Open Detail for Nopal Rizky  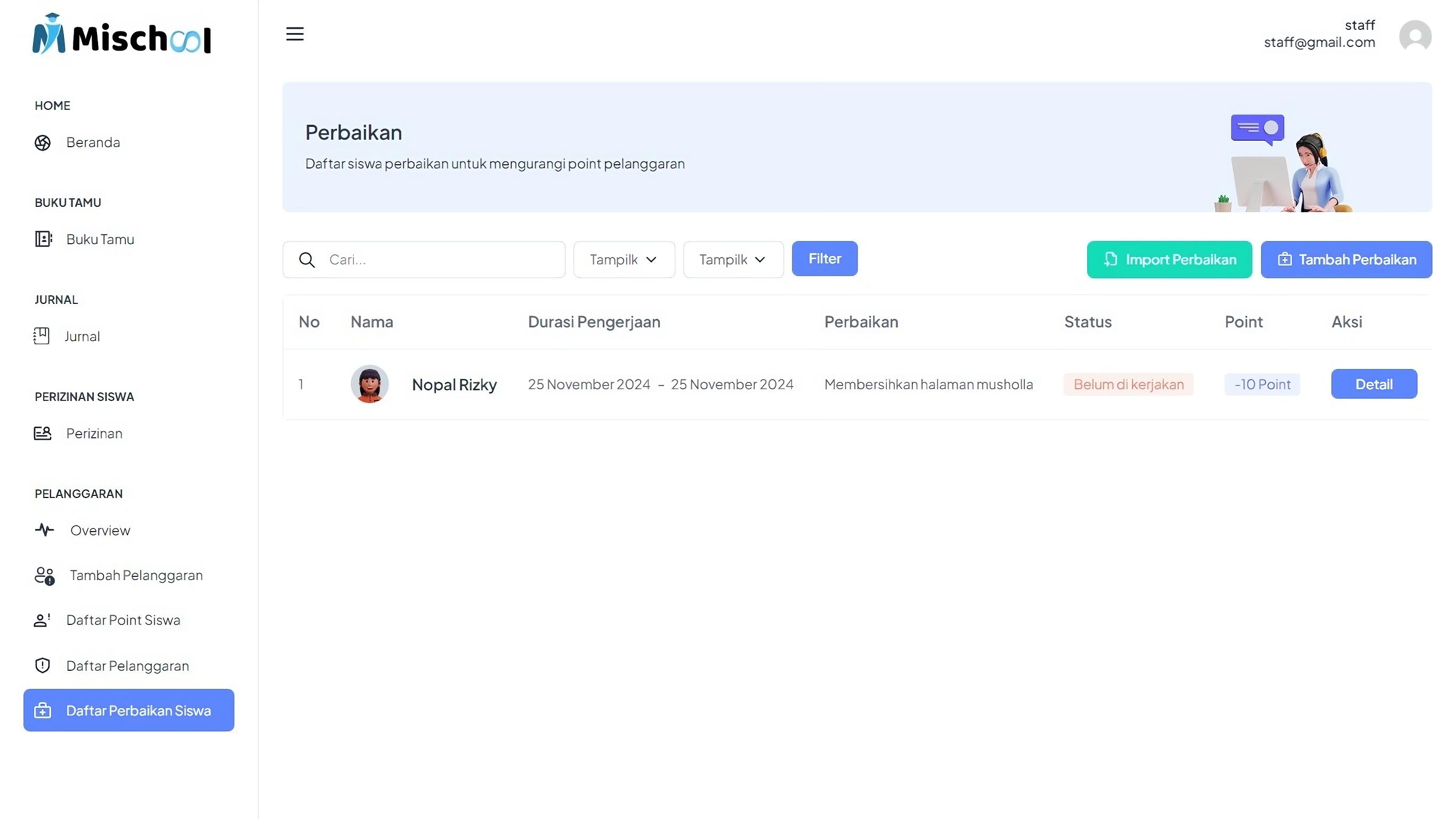(x=1373, y=384)
